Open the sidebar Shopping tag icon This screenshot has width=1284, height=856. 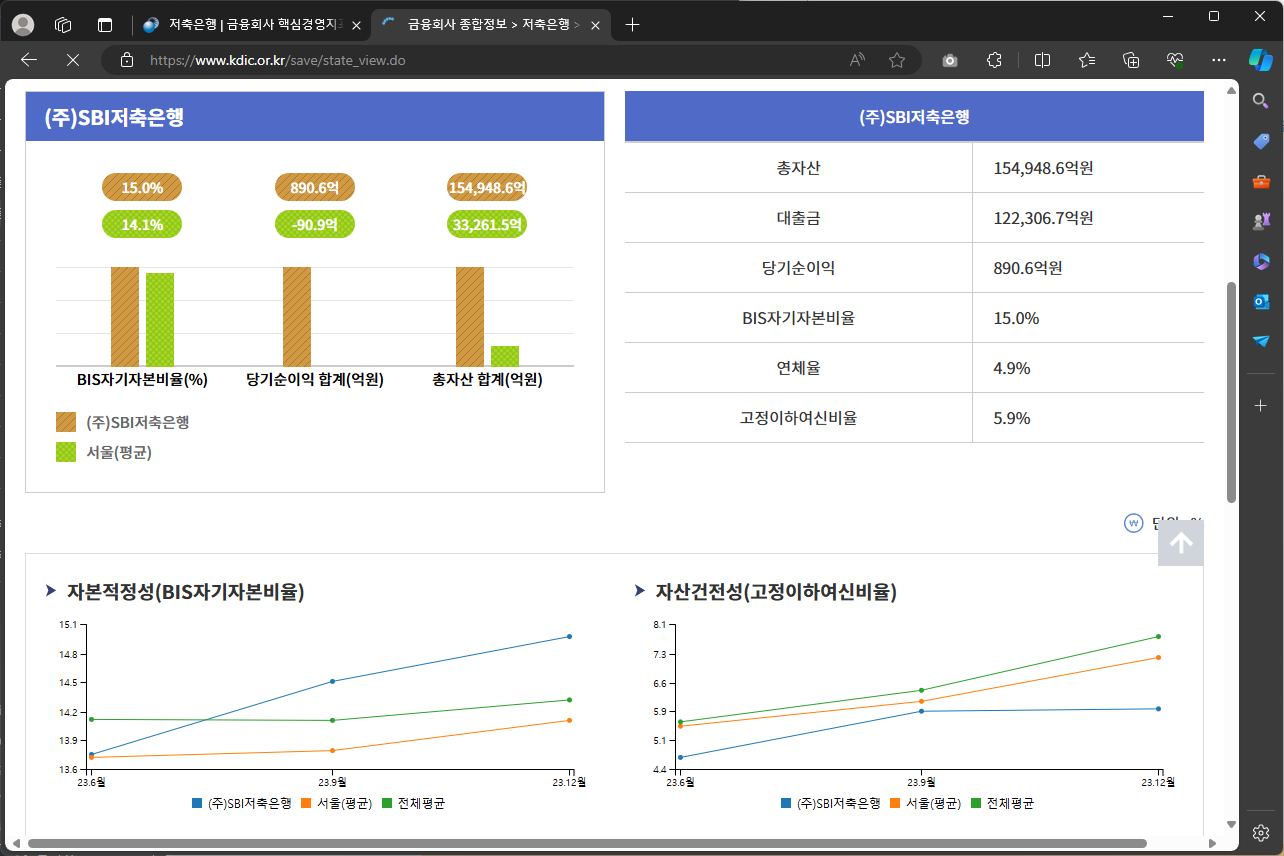tap(1261, 141)
